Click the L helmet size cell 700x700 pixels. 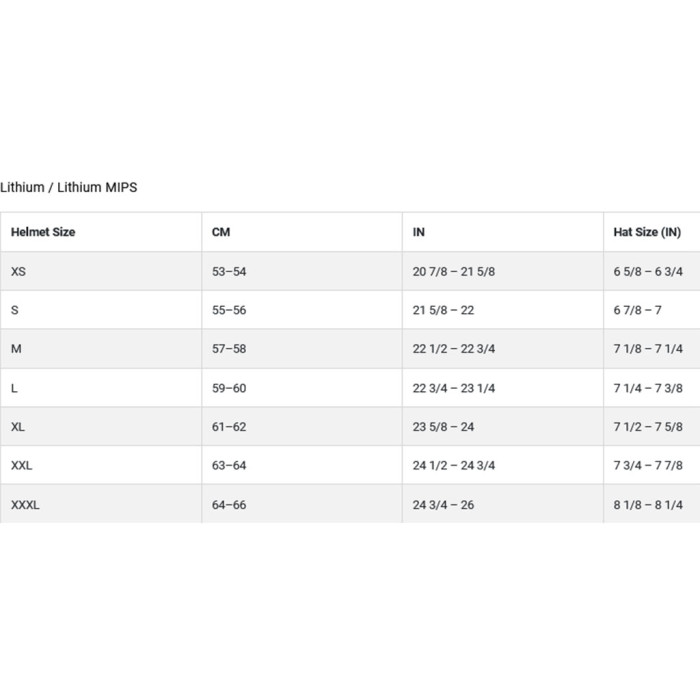pos(14,388)
